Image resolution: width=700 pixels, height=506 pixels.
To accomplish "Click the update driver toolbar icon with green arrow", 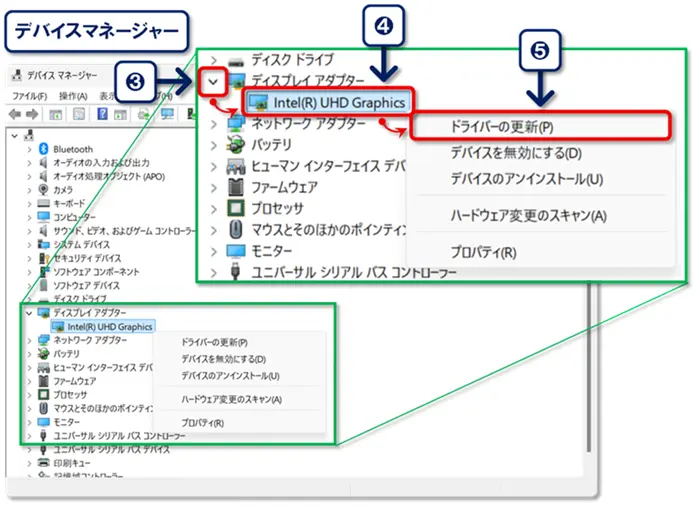I will [144, 114].
